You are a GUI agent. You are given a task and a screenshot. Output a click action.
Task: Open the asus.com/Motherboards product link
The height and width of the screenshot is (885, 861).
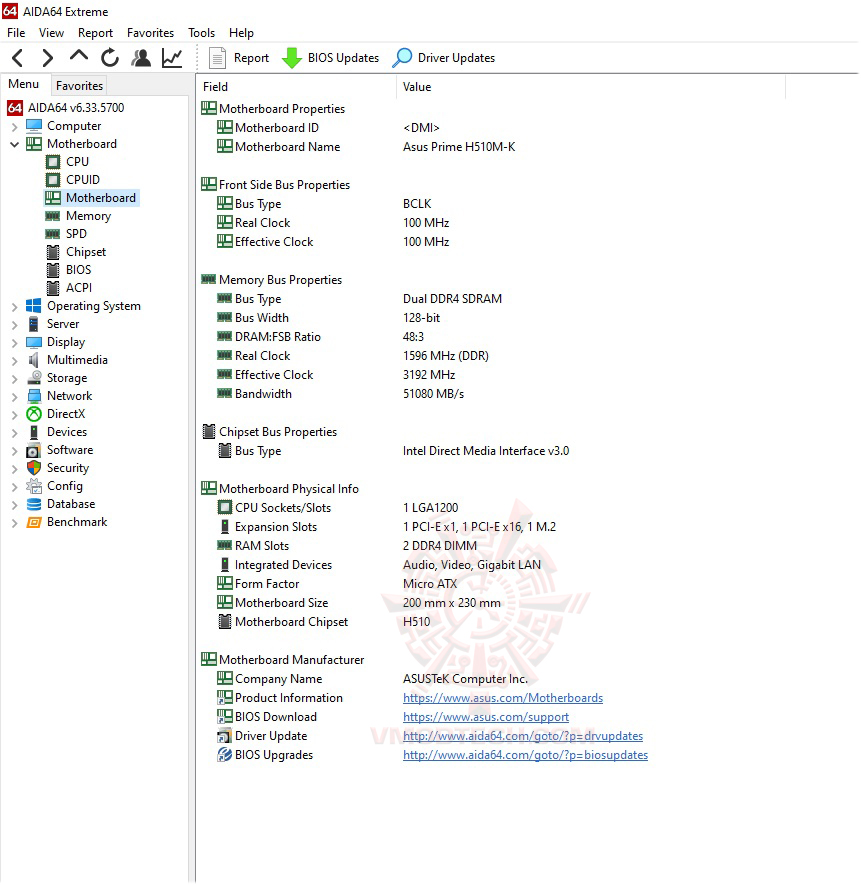pyautogui.click(x=502, y=698)
